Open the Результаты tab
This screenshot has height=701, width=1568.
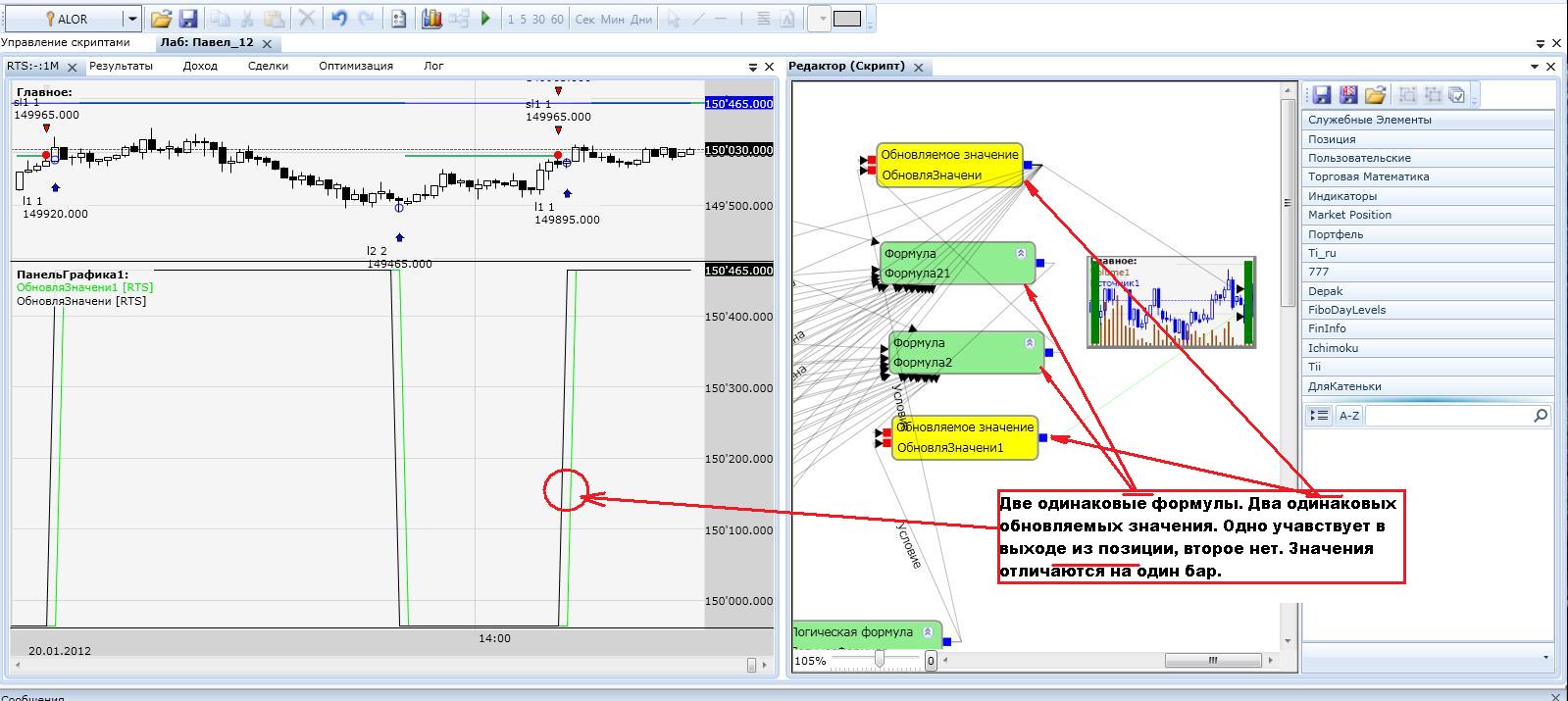121,66
